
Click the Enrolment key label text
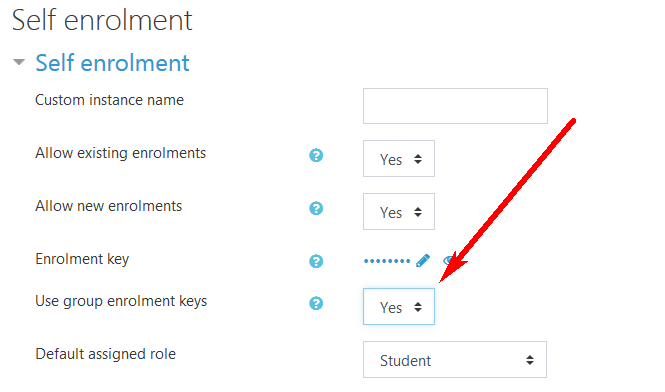82,259
